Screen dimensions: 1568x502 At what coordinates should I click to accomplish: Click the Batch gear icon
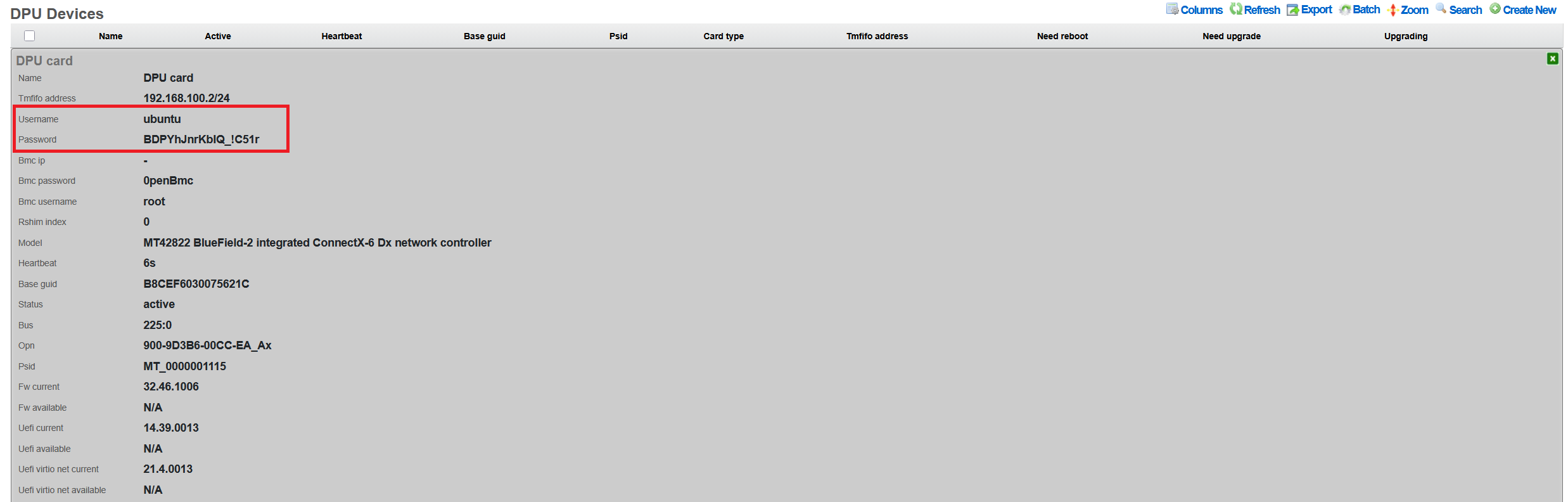(x=1344, y=10)
